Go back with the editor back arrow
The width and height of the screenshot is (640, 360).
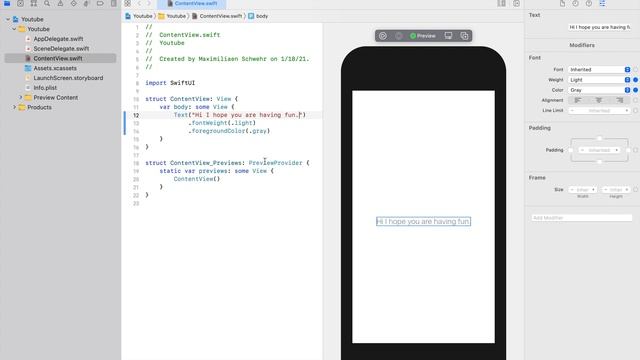point(139,3)
